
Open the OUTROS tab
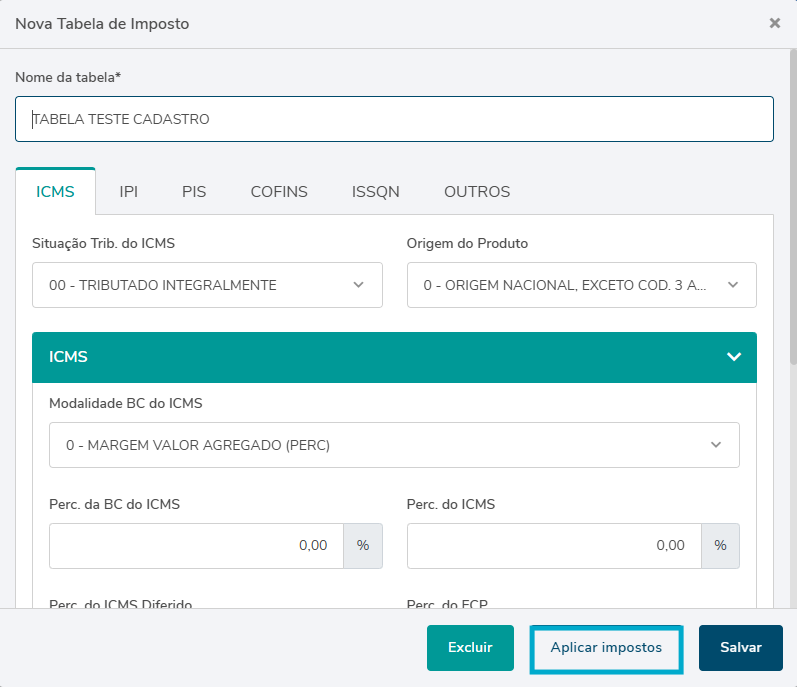pyautogui.click(x=477, y=192)
